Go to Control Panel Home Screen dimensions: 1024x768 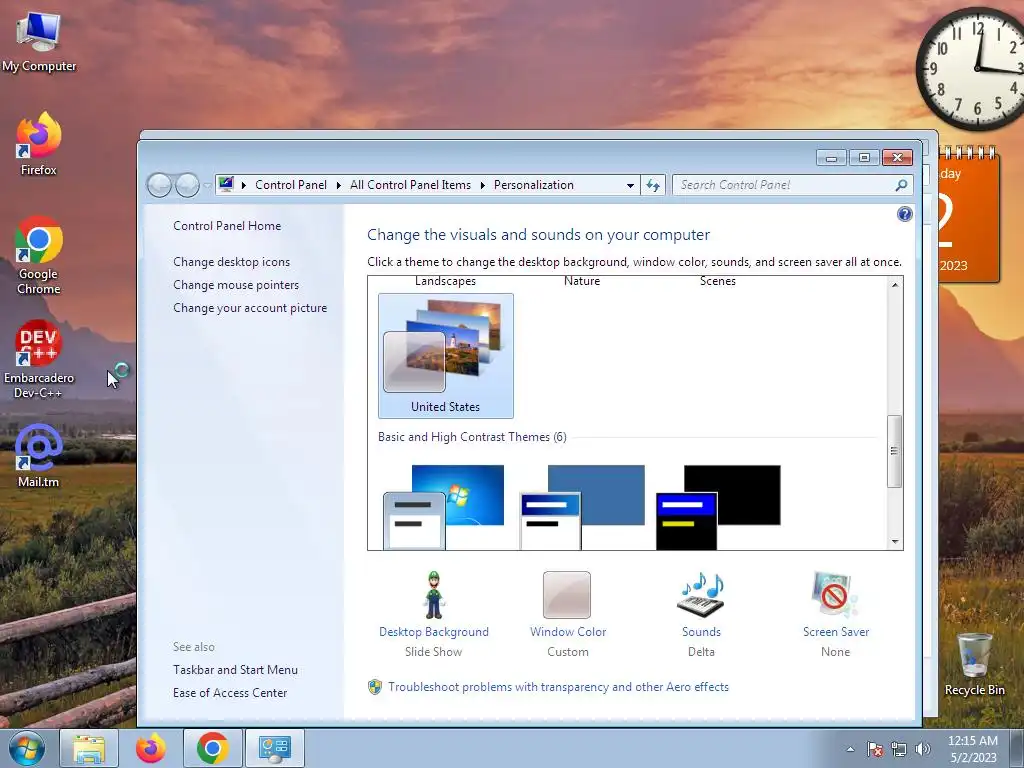coord(227,226)
